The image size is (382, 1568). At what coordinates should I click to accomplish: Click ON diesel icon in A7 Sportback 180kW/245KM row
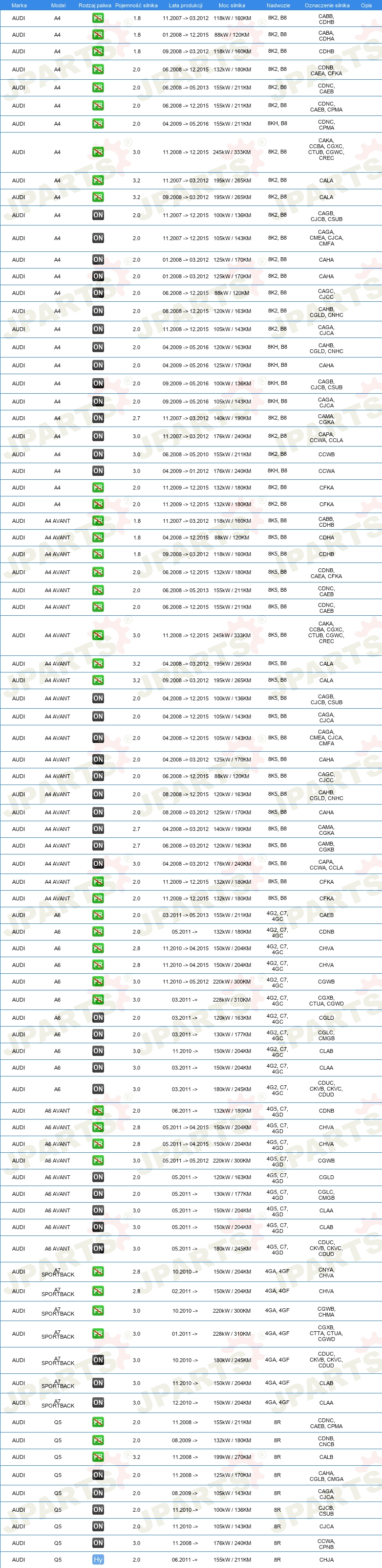(98, 1360)
